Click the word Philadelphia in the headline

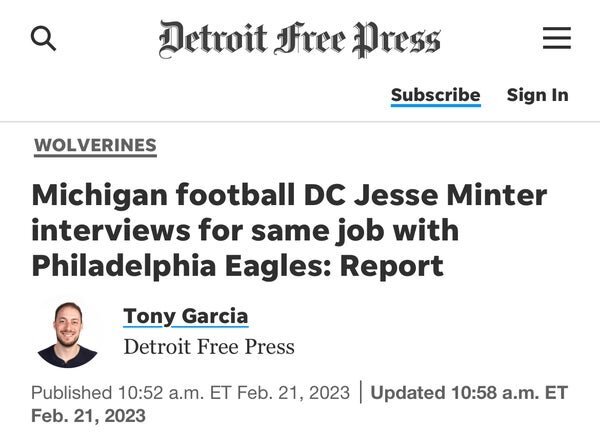pos(129,266)
